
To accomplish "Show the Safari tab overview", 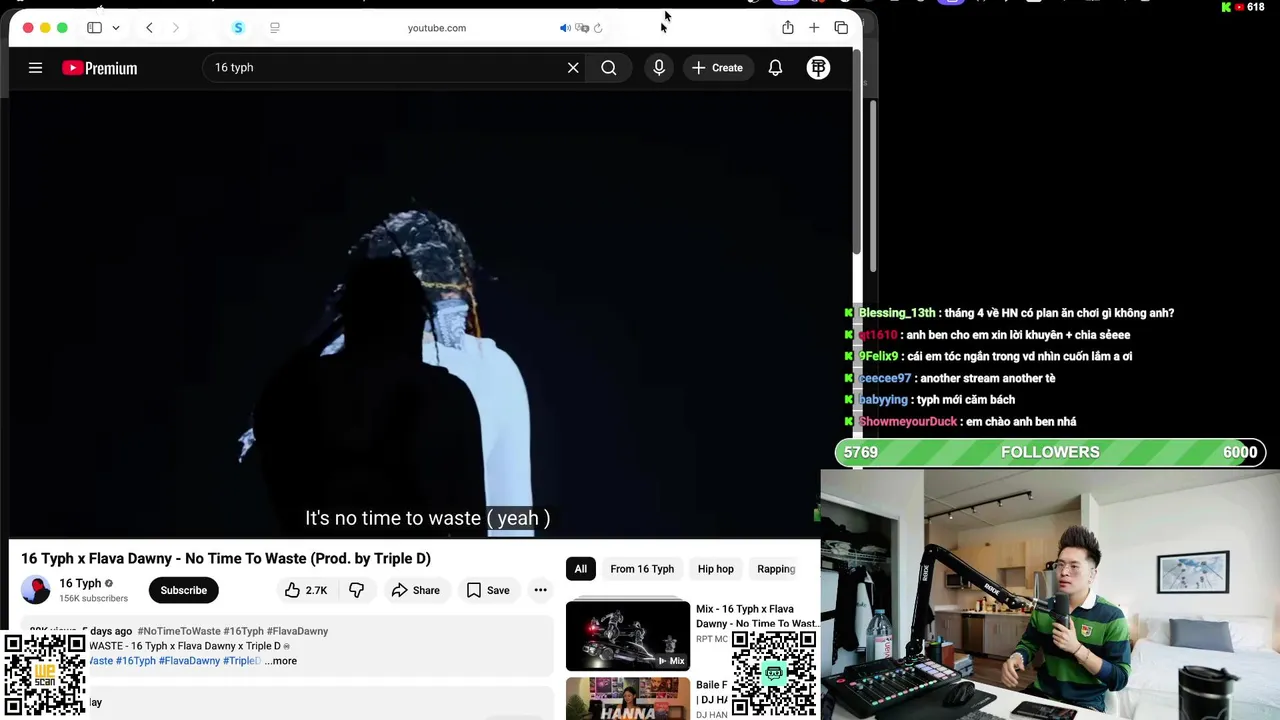I will click(x=841, y=28).
